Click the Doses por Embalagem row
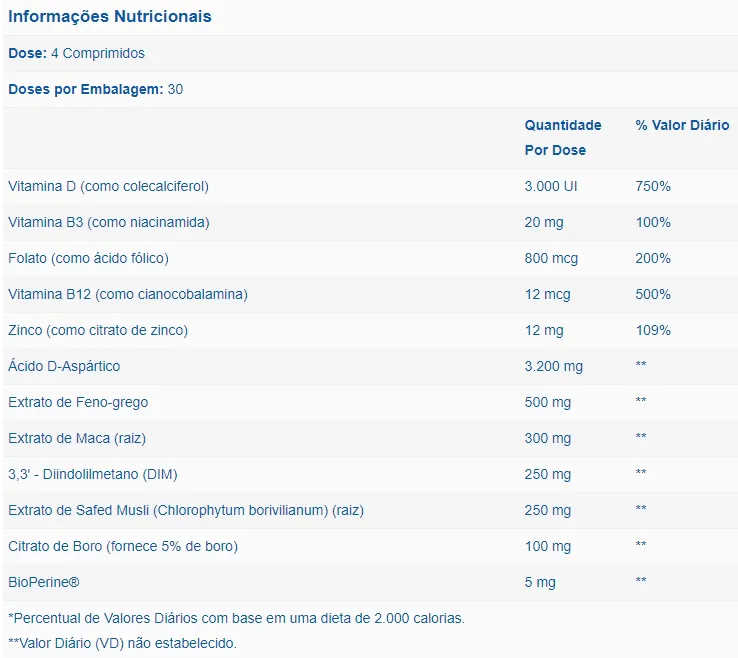This screenshot has width=738, height=658. [x=95, y=89]
